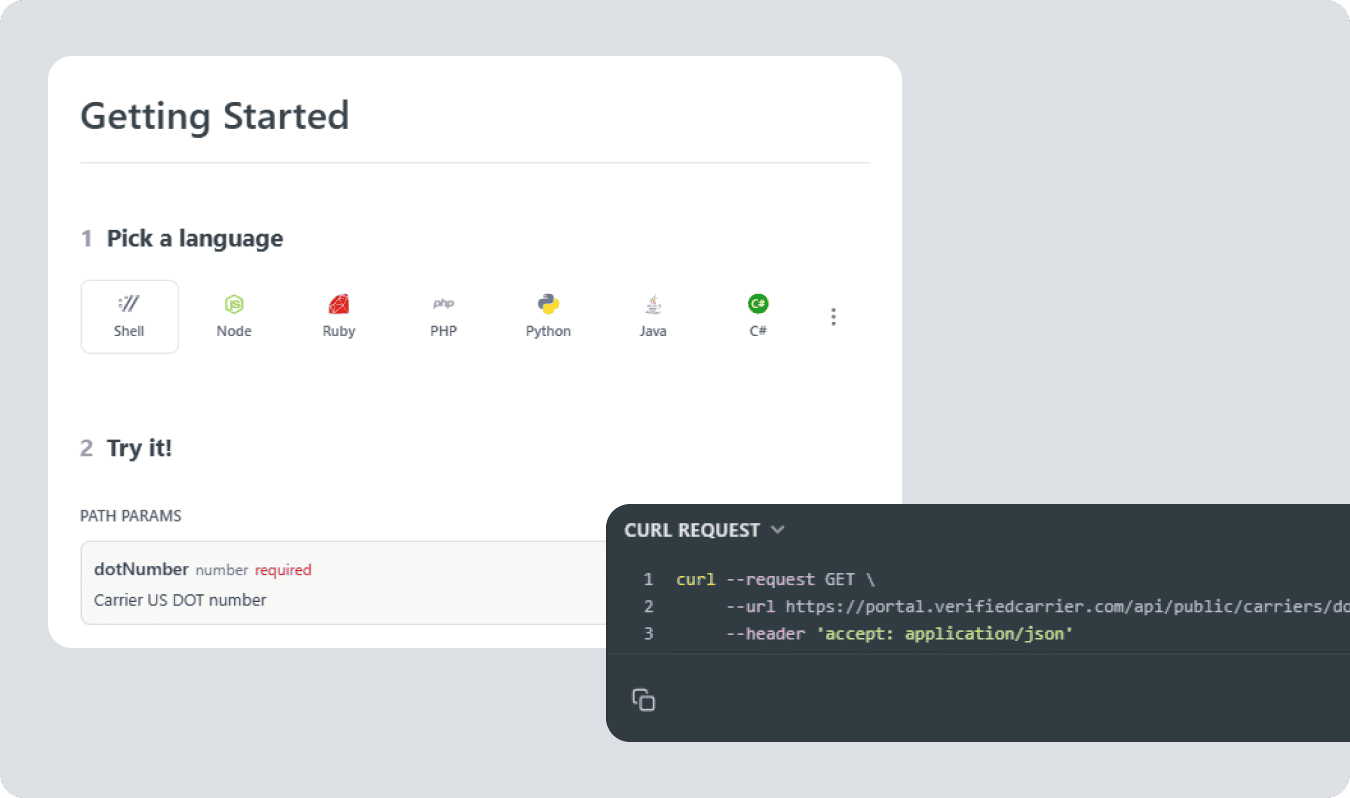The width and height of the screenshot is (1350, 798).
Task: Select the Ruby language icon
Action: point(338,316)
